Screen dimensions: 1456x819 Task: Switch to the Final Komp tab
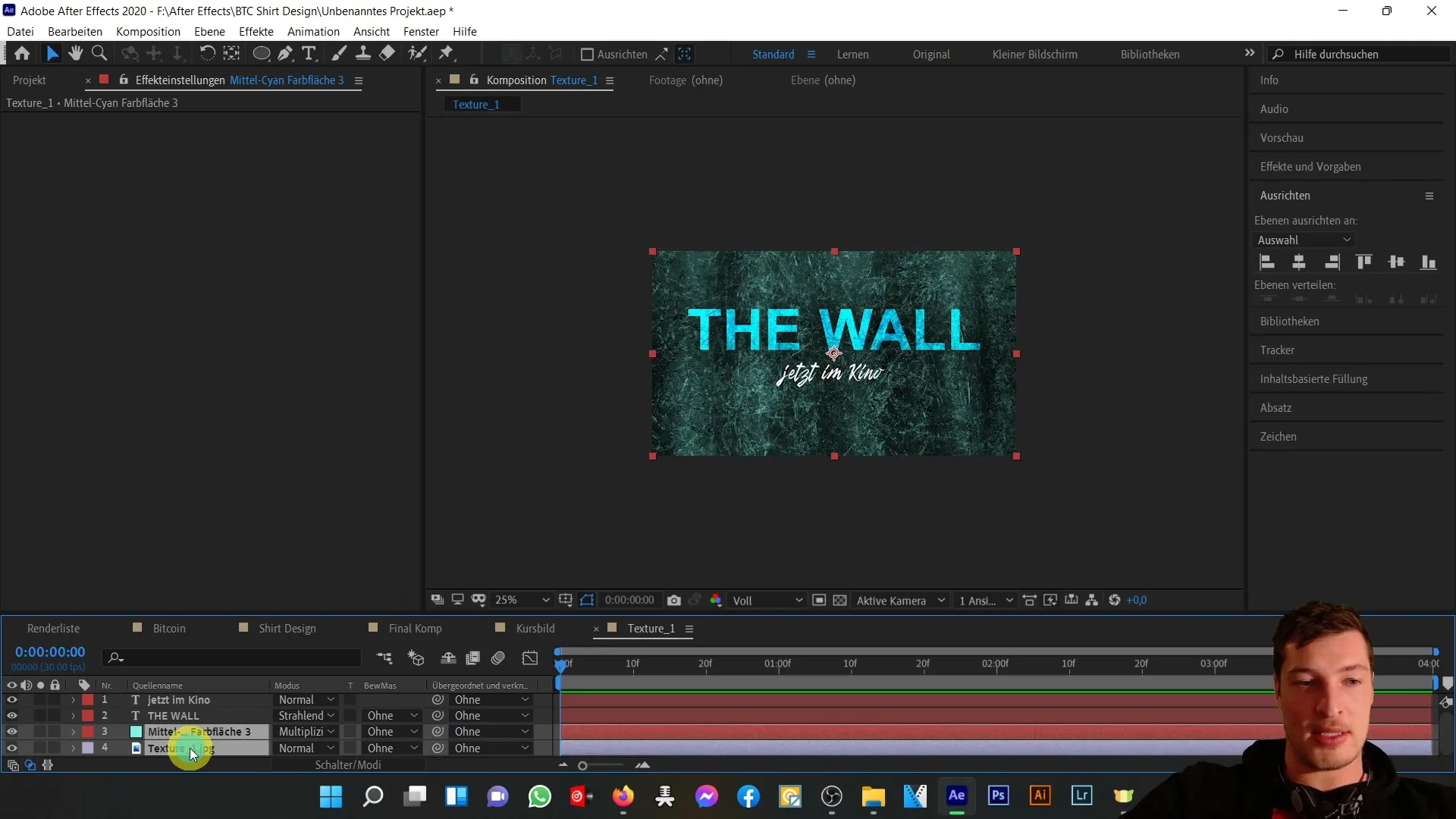pyautogui.click(x=415, y=628)
